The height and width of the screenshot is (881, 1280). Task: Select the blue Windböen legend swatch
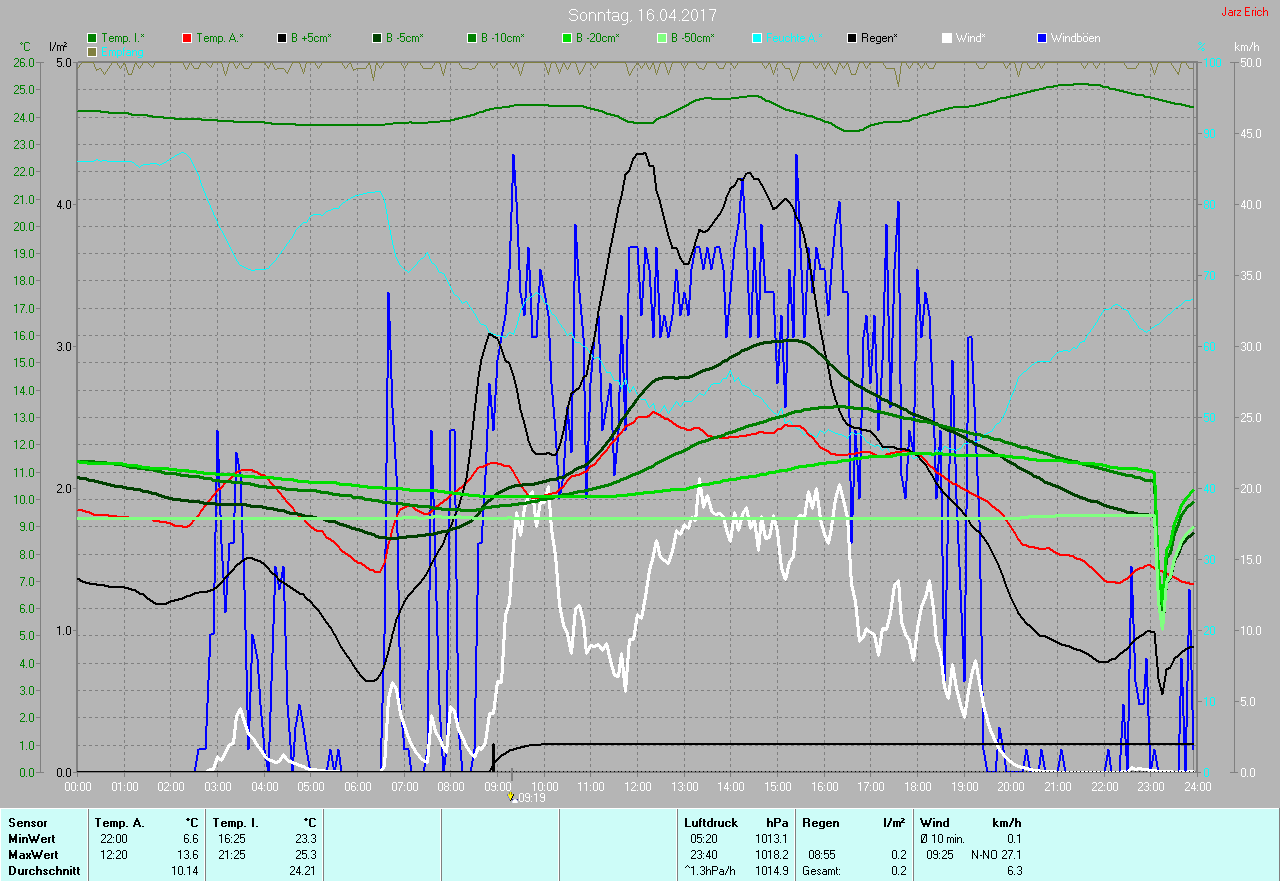(x=1041, y=38)
